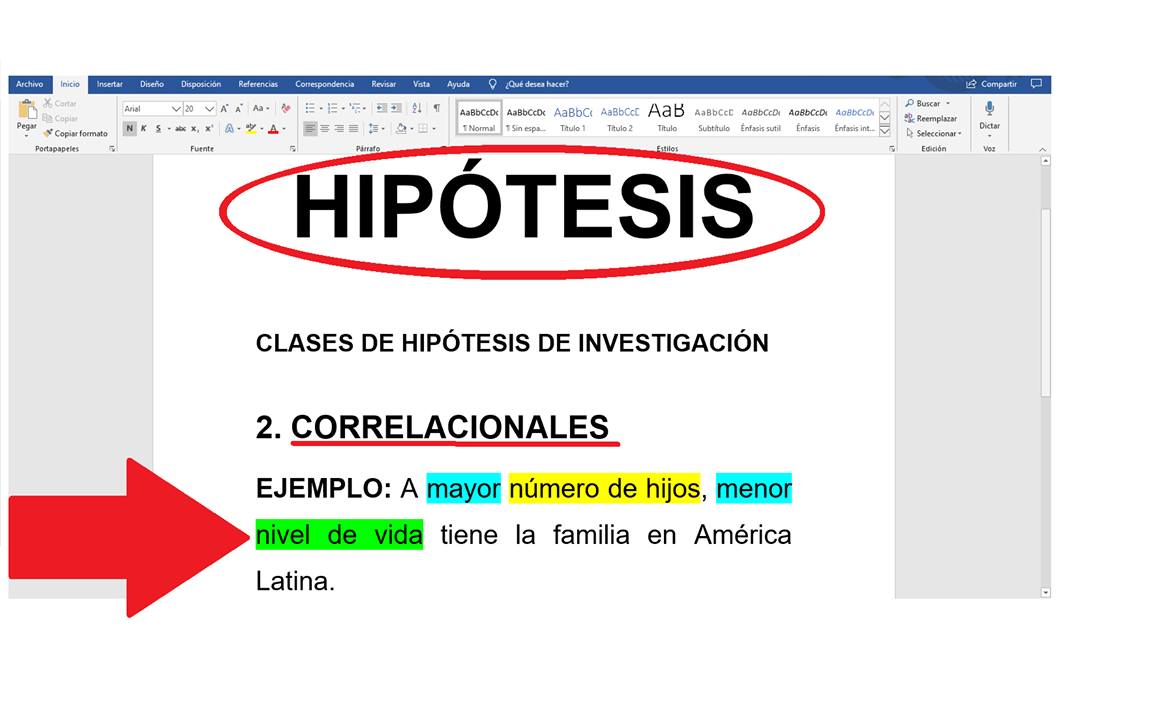Screen dimensions: 1157x720
Task: Click the vertical scrollbar down arrow
Action: coord(1046,592)
